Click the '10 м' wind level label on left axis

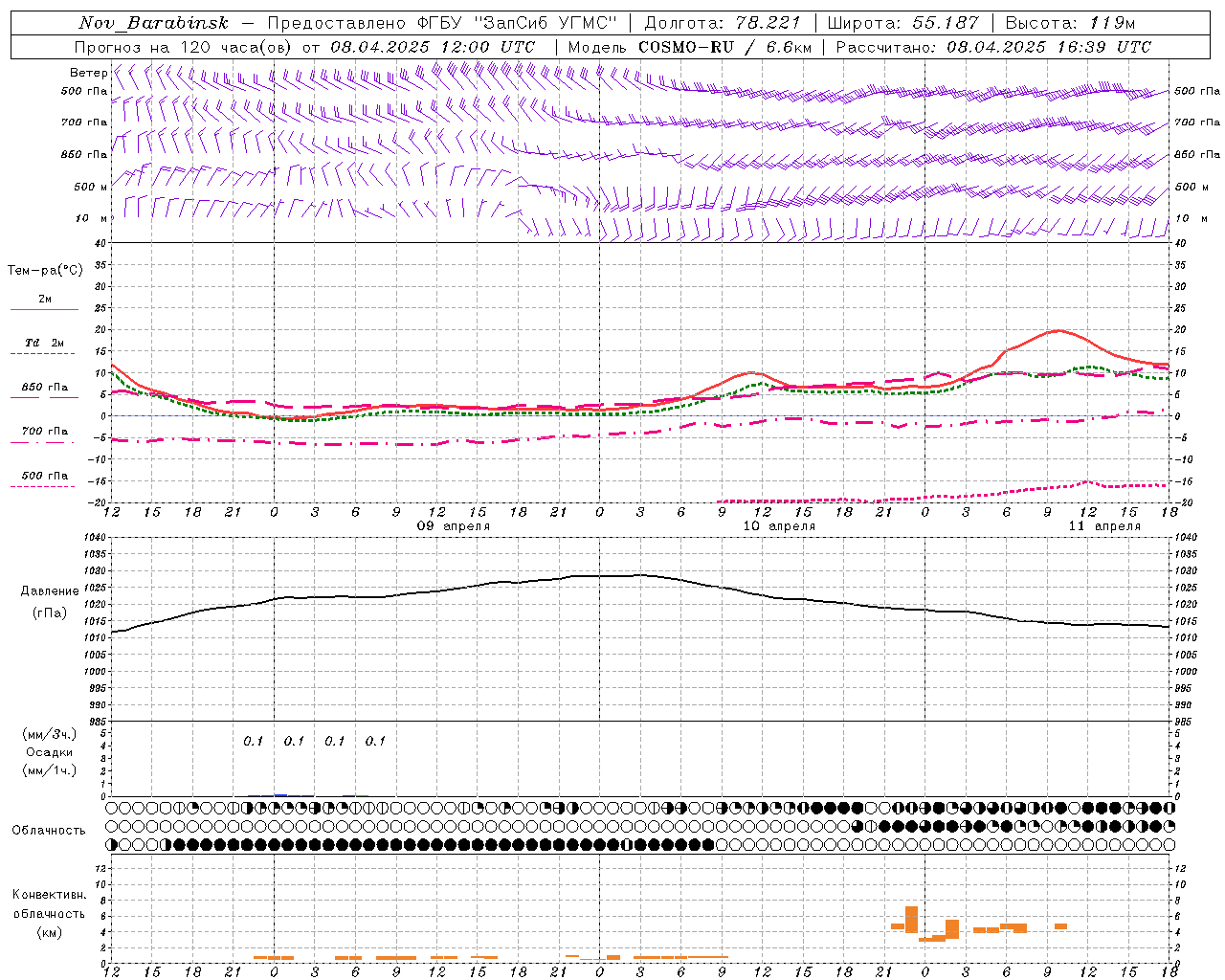(91, 218)
